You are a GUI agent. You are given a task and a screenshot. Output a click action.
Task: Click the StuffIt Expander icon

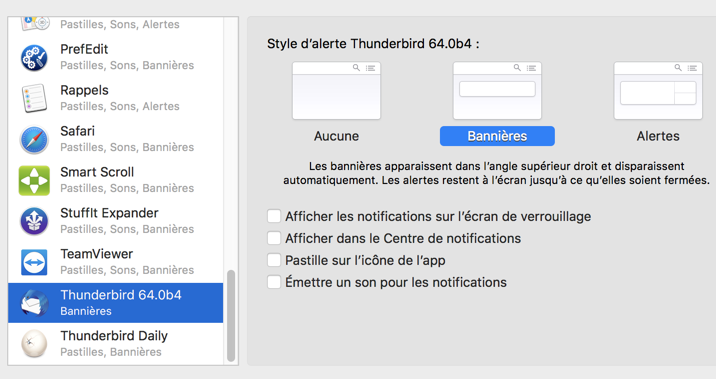click(x=34, y=221)
